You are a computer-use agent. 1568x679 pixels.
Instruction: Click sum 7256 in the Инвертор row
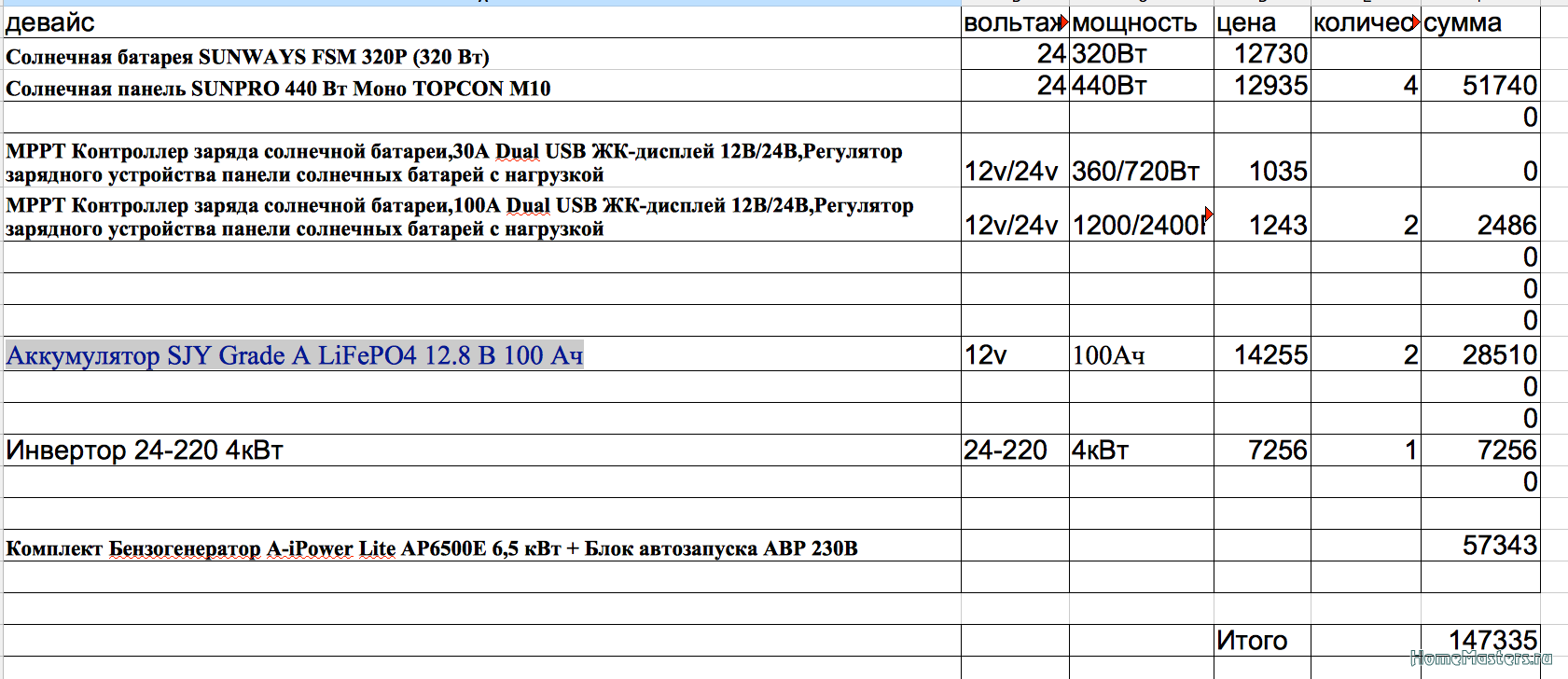1480,450
